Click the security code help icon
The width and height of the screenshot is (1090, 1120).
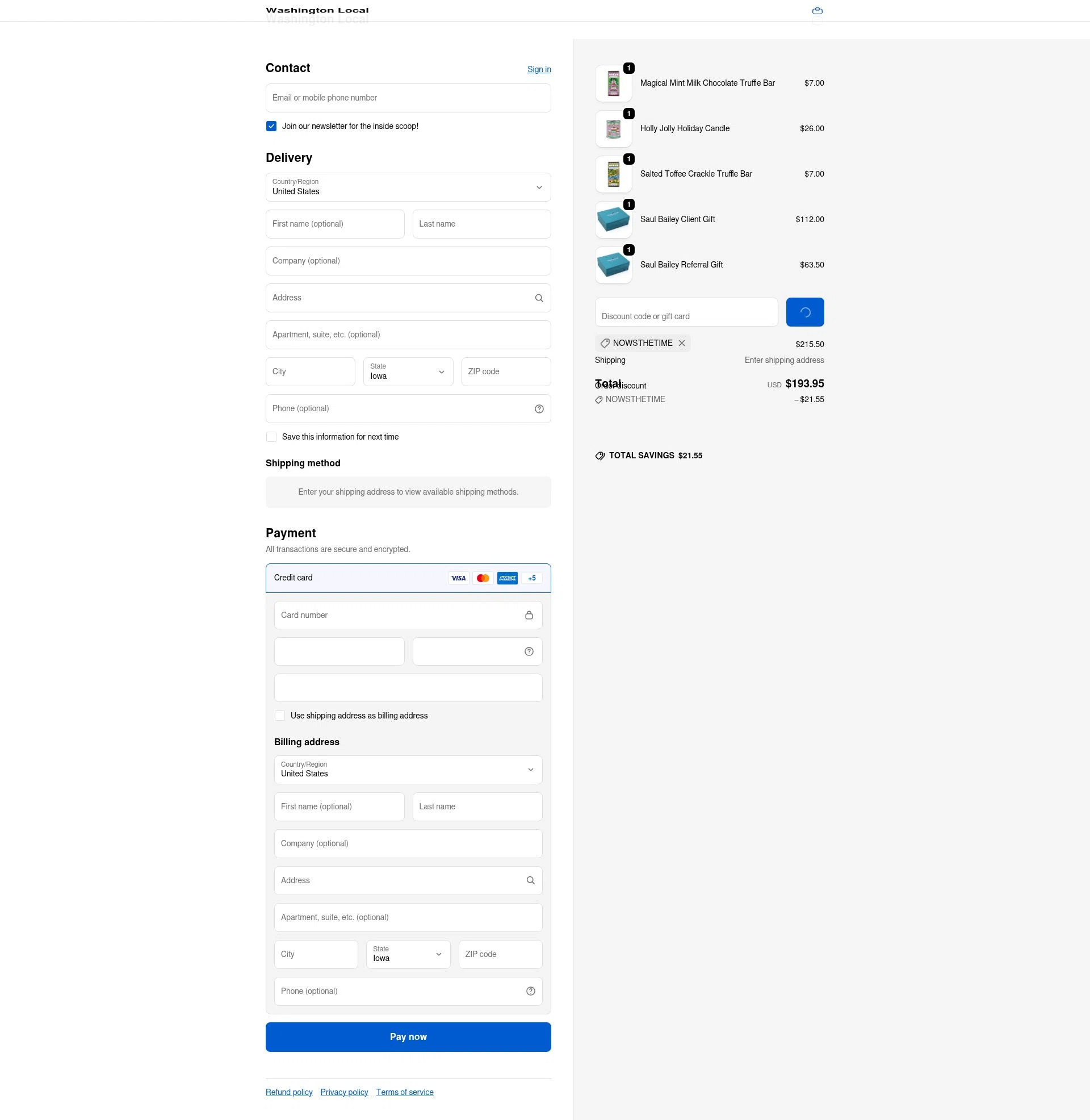pos(528,651)
